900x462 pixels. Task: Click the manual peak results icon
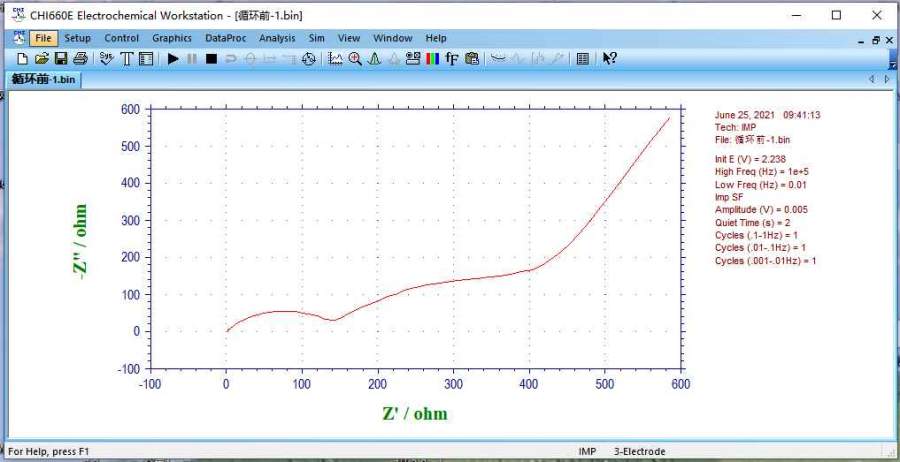pyautogui.click(x=374, y=59)
